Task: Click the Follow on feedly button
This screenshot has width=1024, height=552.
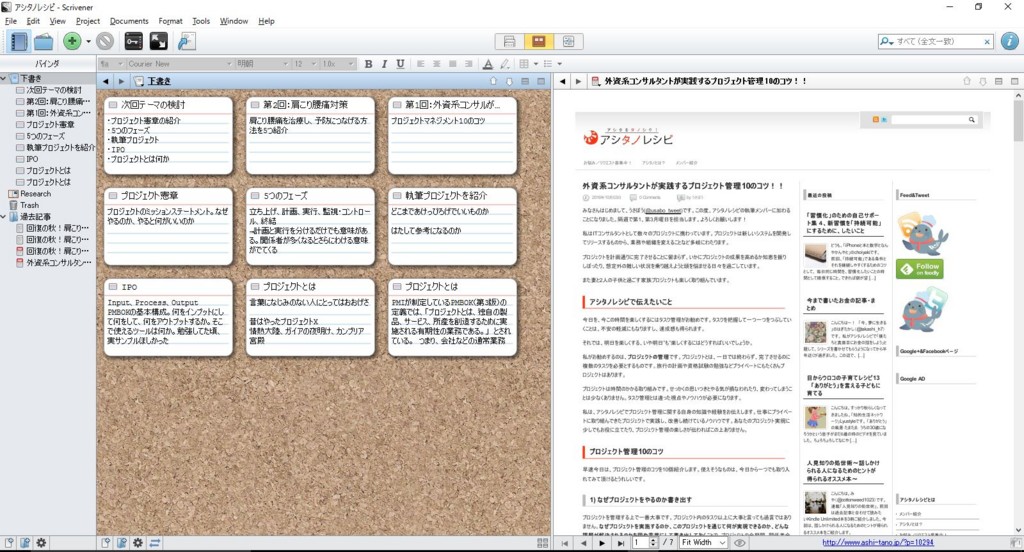Action: coord(920,268)
